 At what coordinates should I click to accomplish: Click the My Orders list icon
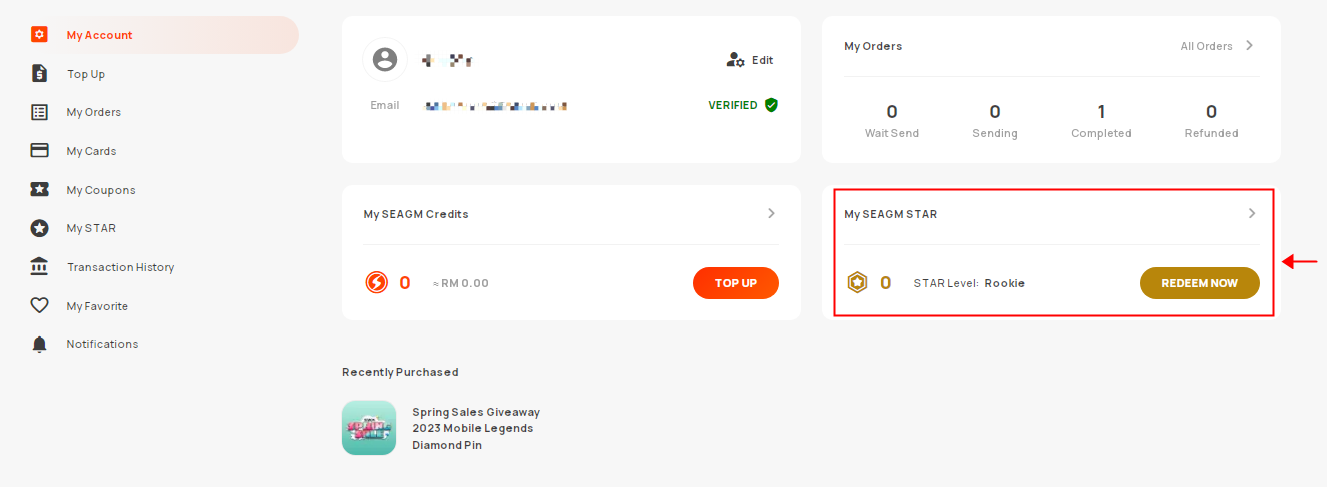click(x=39, y=112)
